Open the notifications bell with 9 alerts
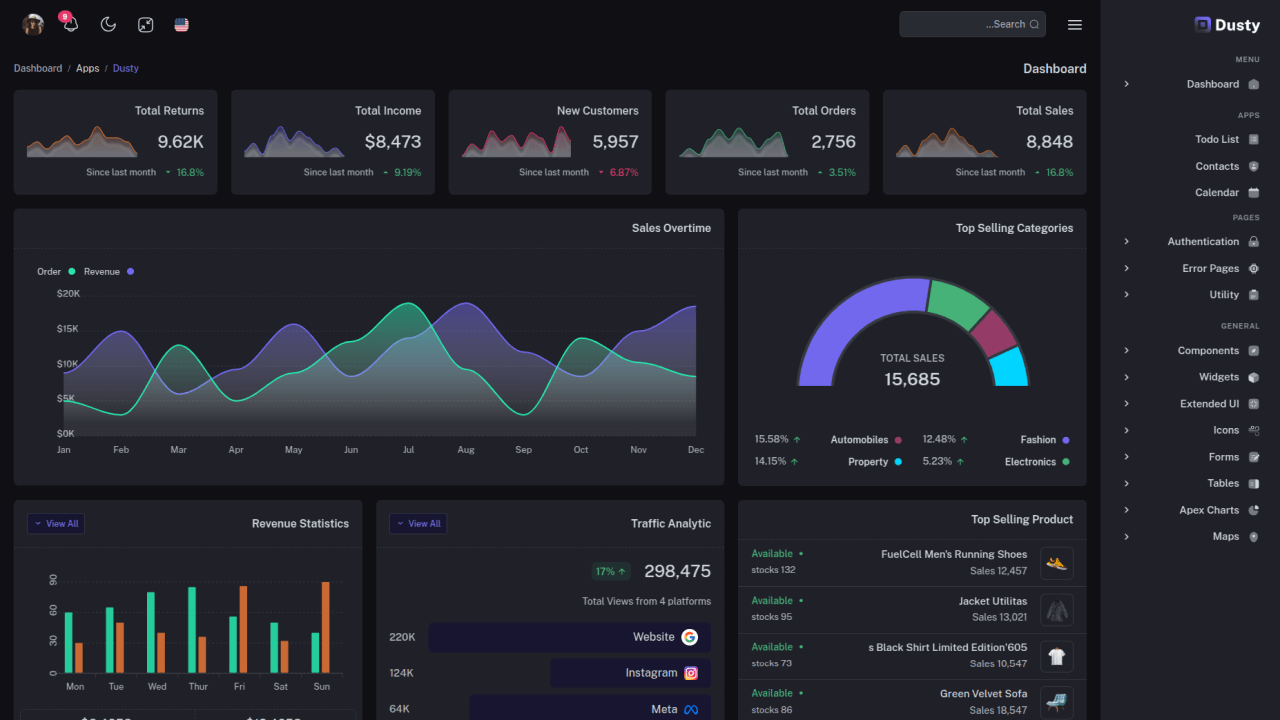Viewport: 1280px width, 720px height. tap(69, 24)
